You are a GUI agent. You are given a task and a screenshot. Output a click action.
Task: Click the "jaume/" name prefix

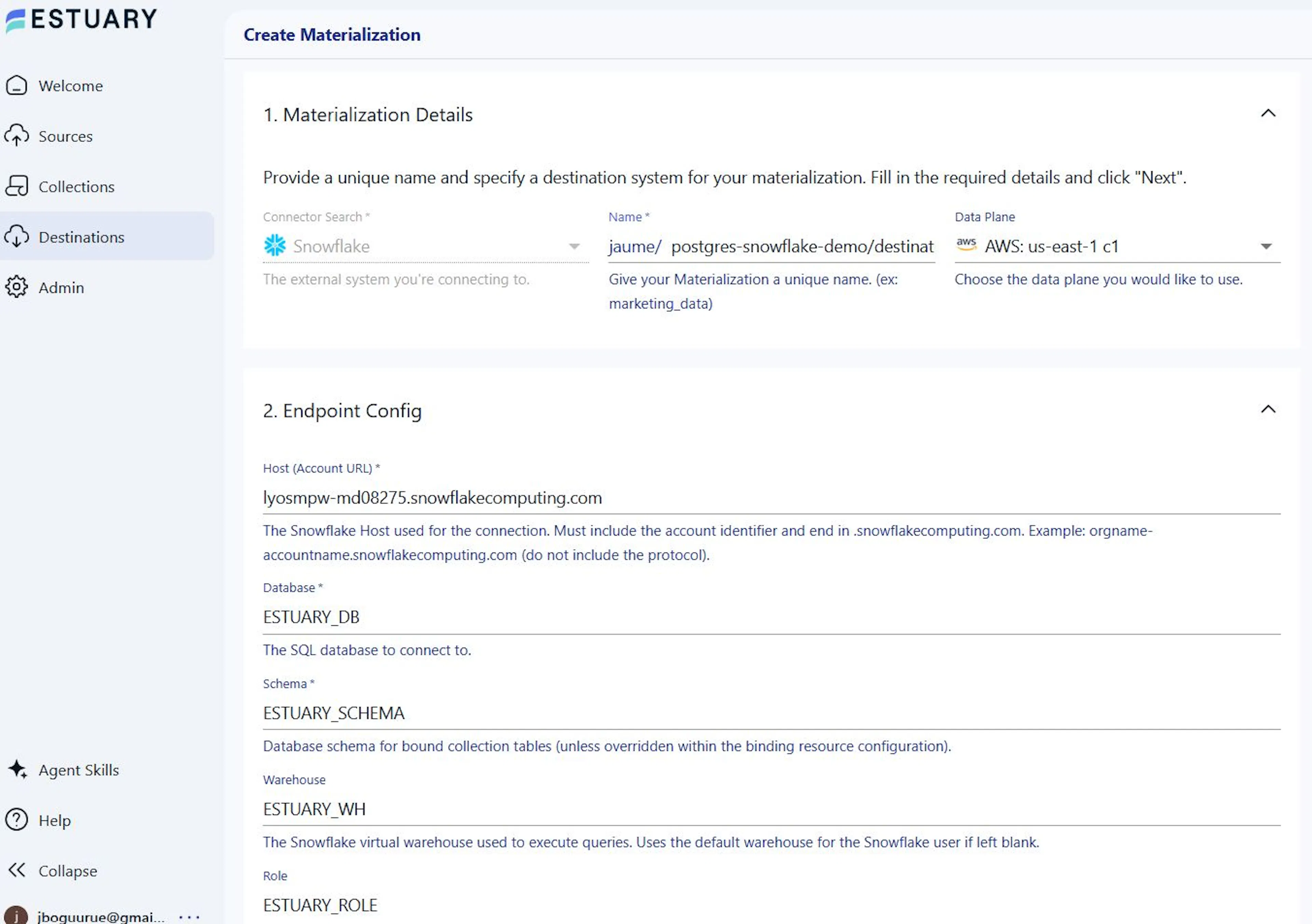635,246
